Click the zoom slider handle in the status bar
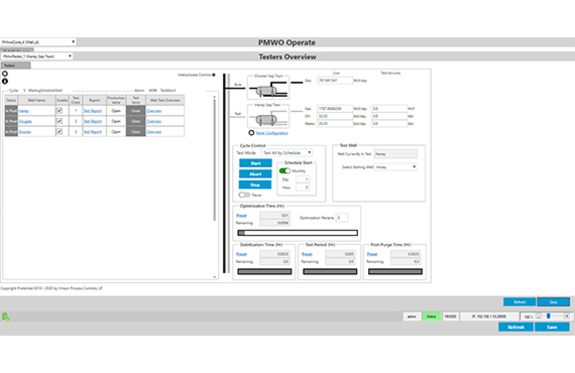The image size is (575, 373). 549,316
